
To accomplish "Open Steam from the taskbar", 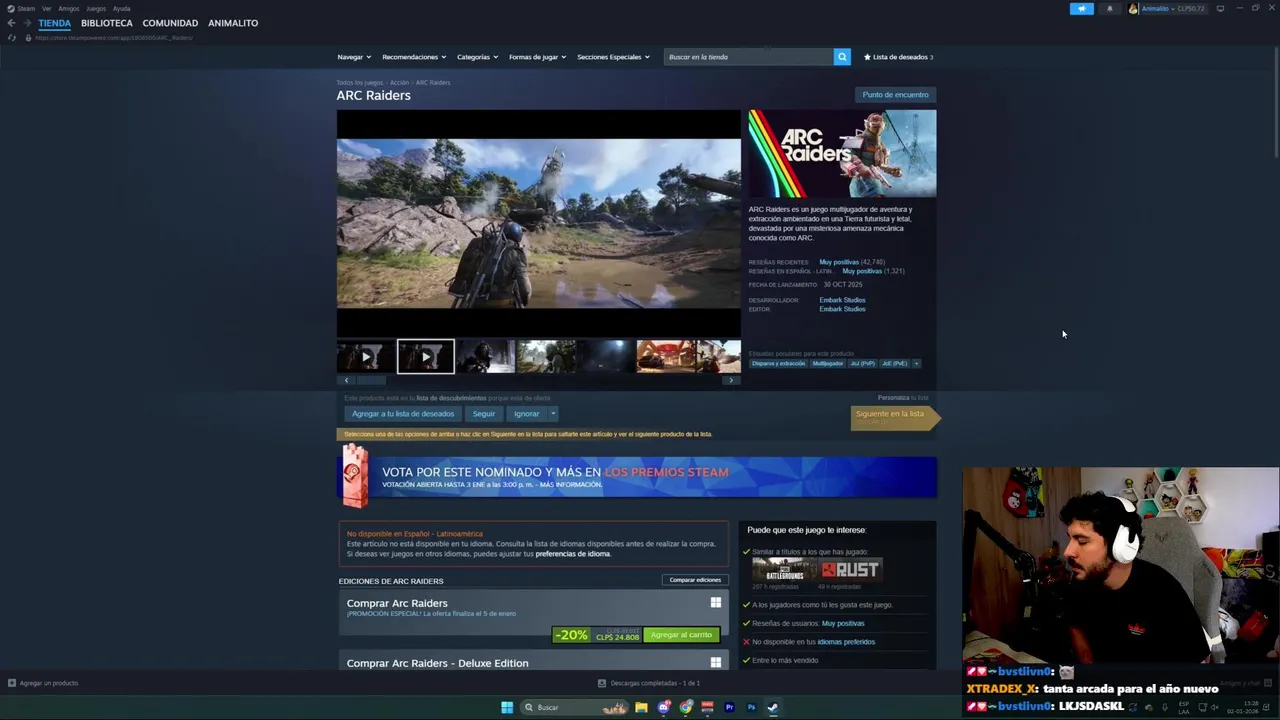I will pos(772,707).
